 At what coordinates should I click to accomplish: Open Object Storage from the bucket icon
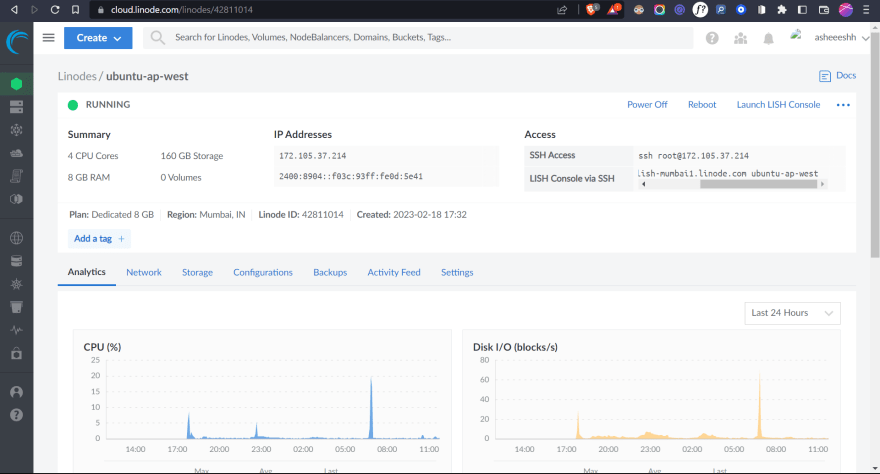[16, 307]
